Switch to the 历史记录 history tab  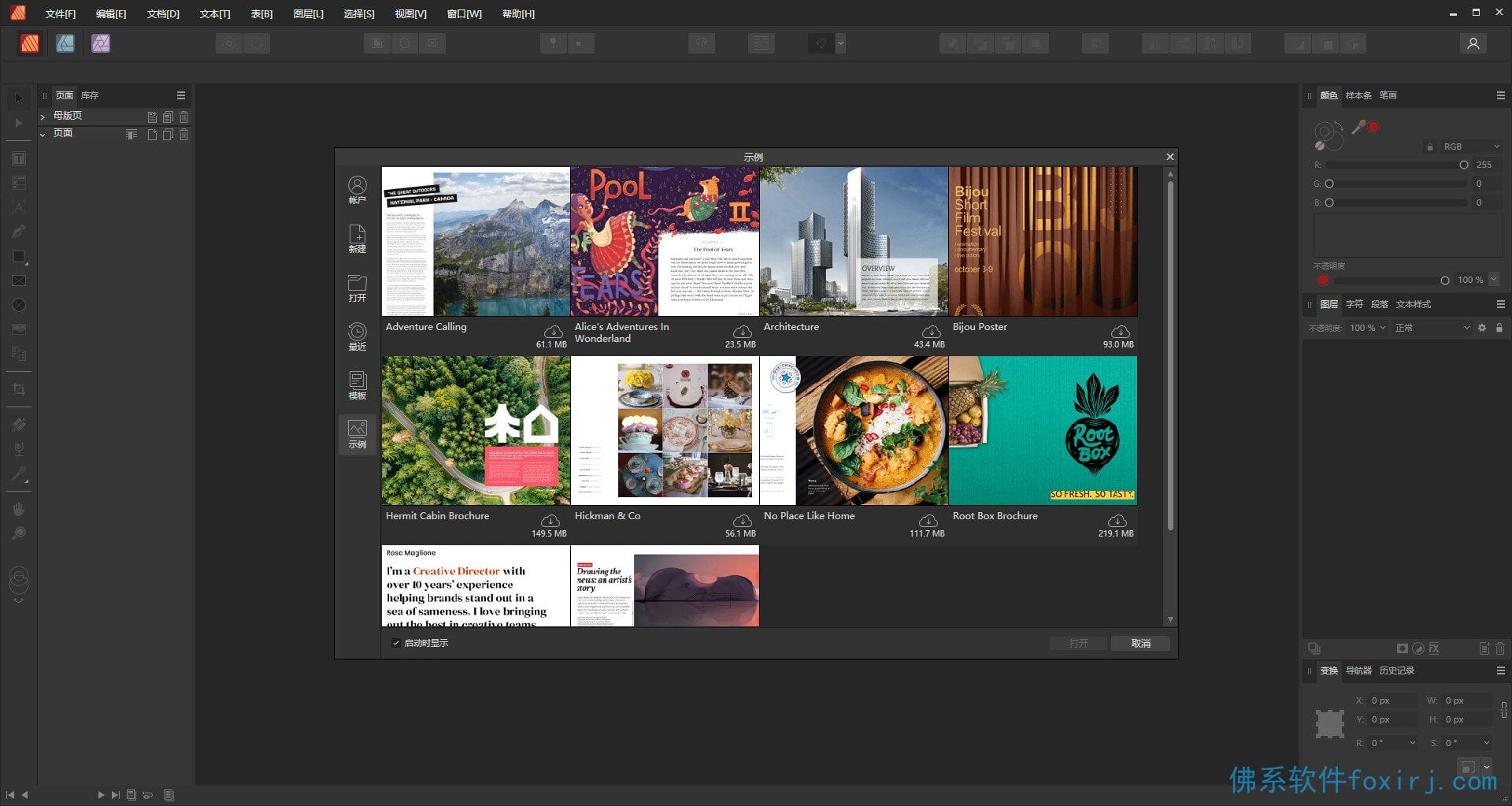[x=1396, y=670]
